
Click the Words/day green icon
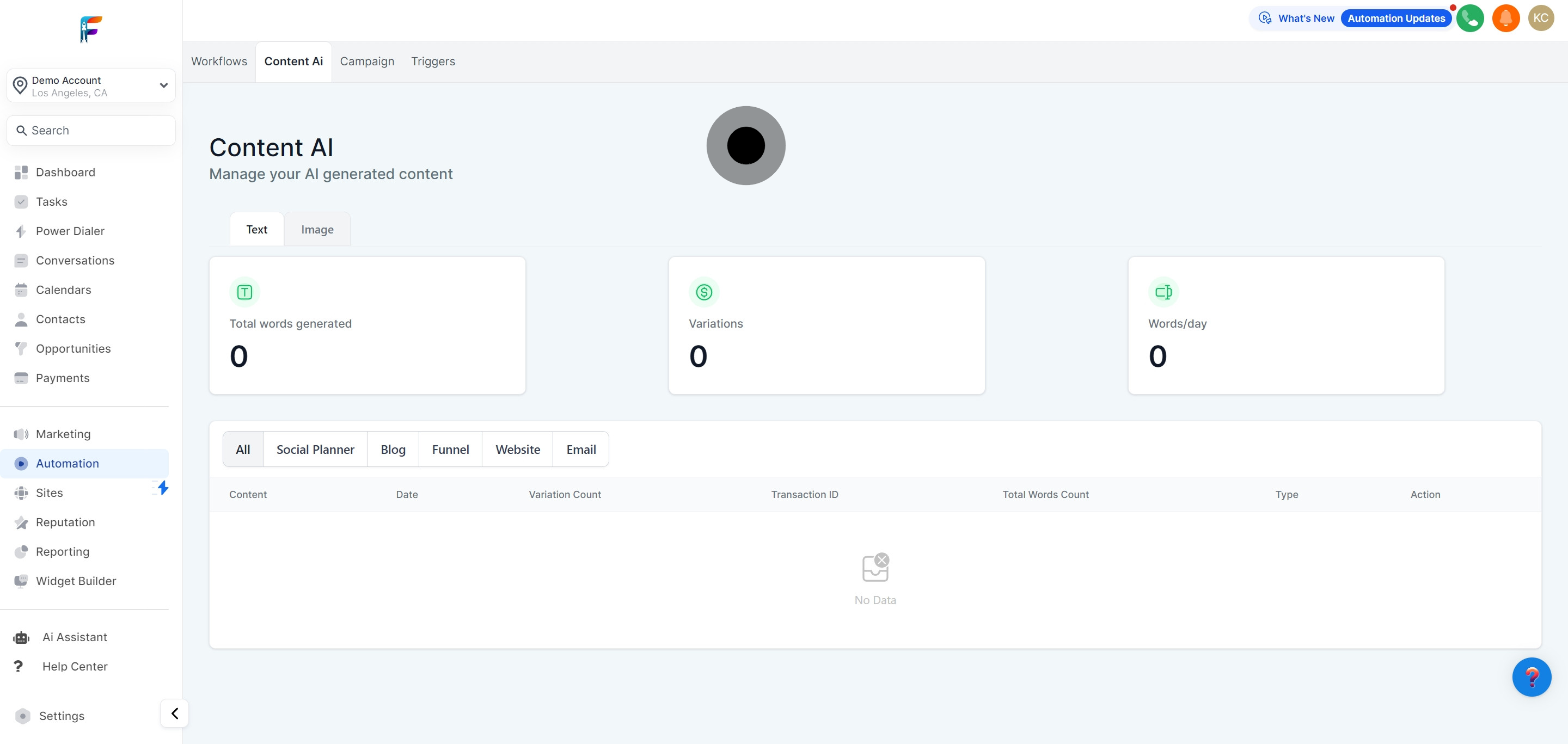(x=1164, y=293)
